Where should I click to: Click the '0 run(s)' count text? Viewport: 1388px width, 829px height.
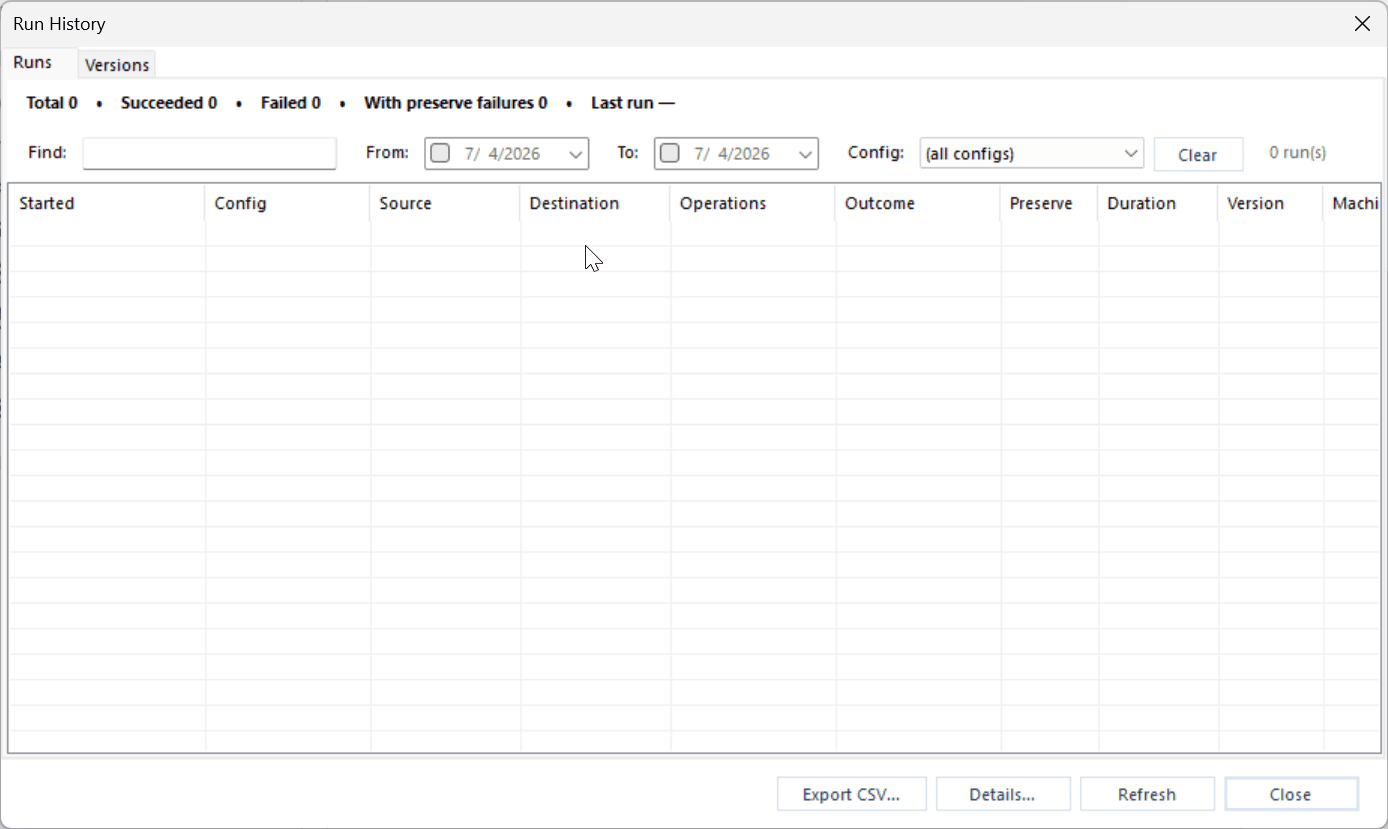pyautogui.click(x=1298, y=153)
